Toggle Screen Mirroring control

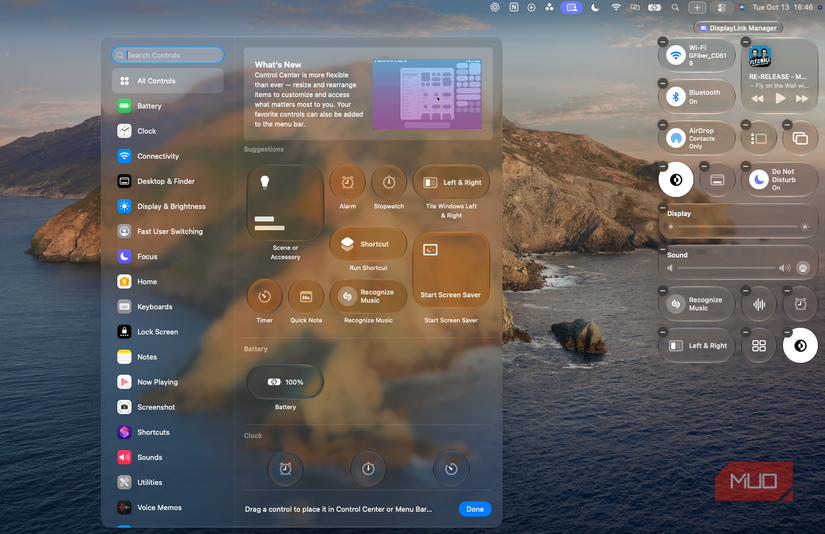click(800, 138)
